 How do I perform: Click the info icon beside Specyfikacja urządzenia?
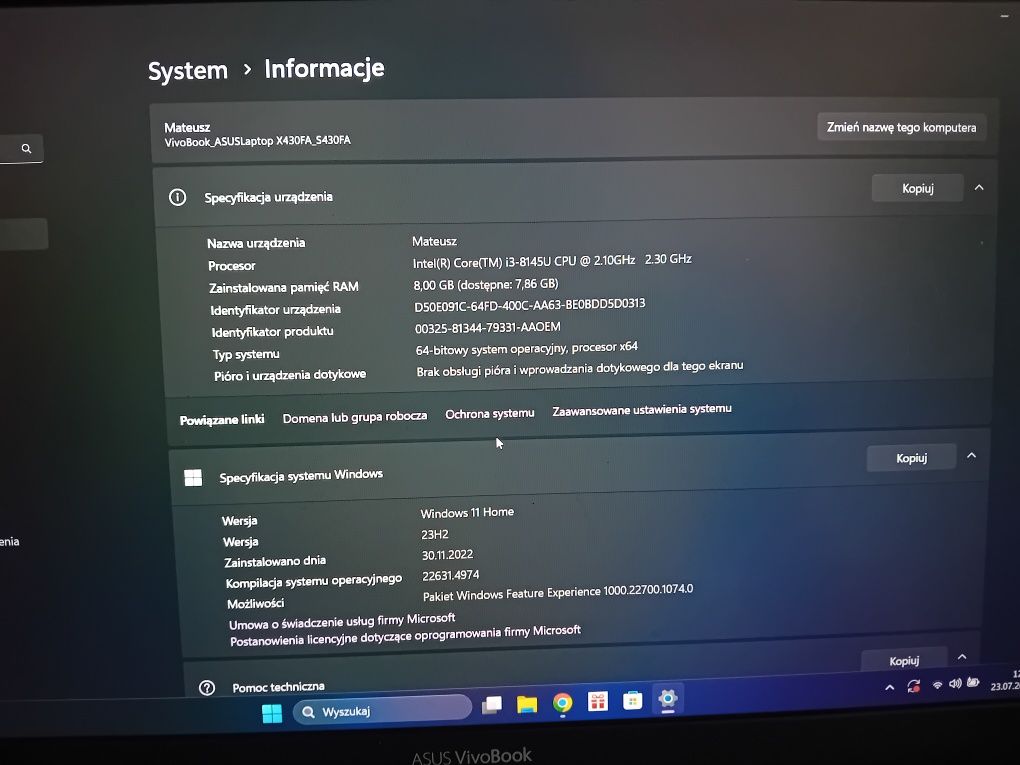[178, 197]
